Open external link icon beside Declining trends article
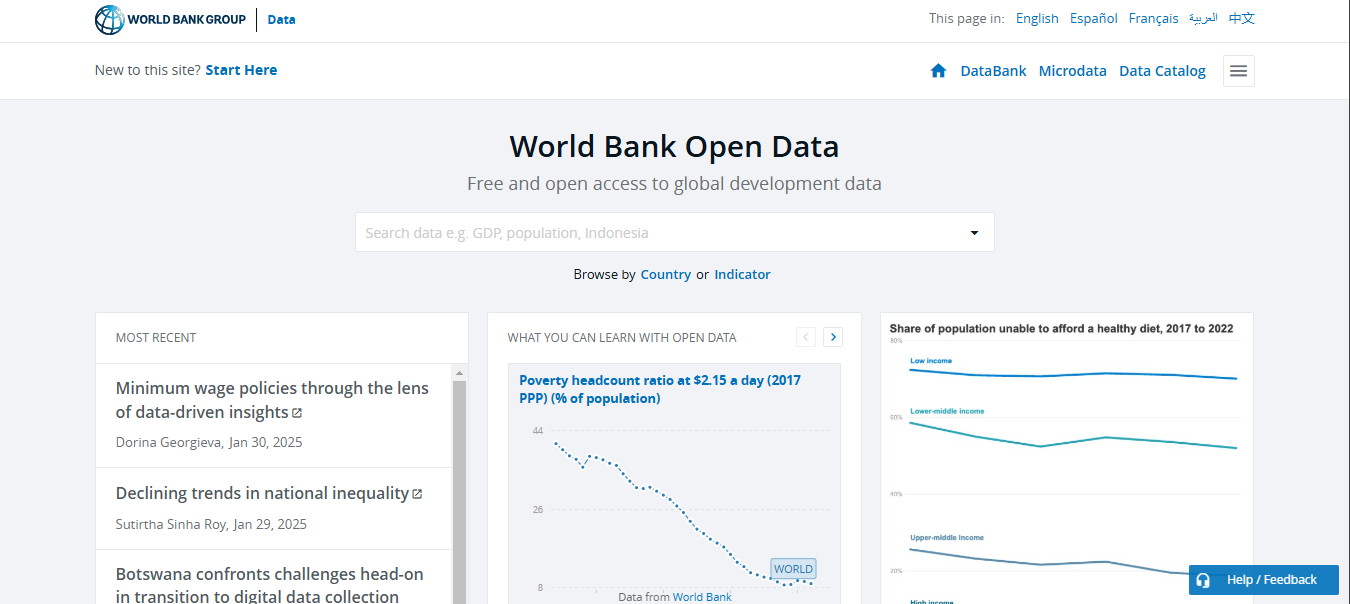The height and width of the screenshot is (604, 1350). pos(417,494)
